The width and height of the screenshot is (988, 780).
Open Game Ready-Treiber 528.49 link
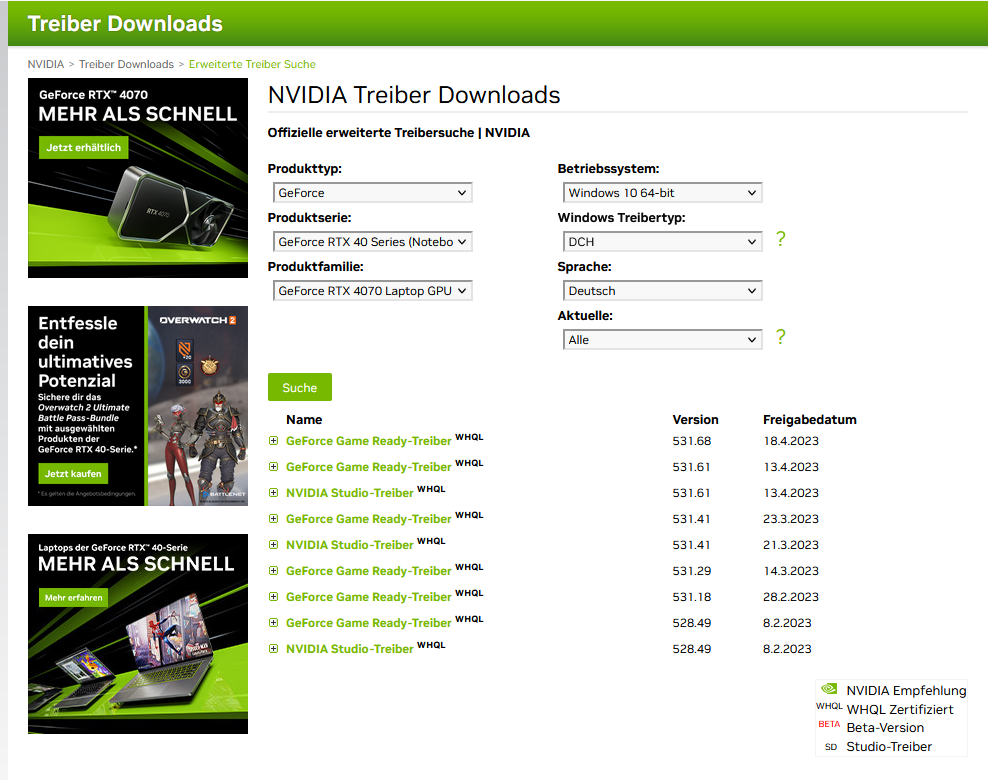click(x=369, y=622)
